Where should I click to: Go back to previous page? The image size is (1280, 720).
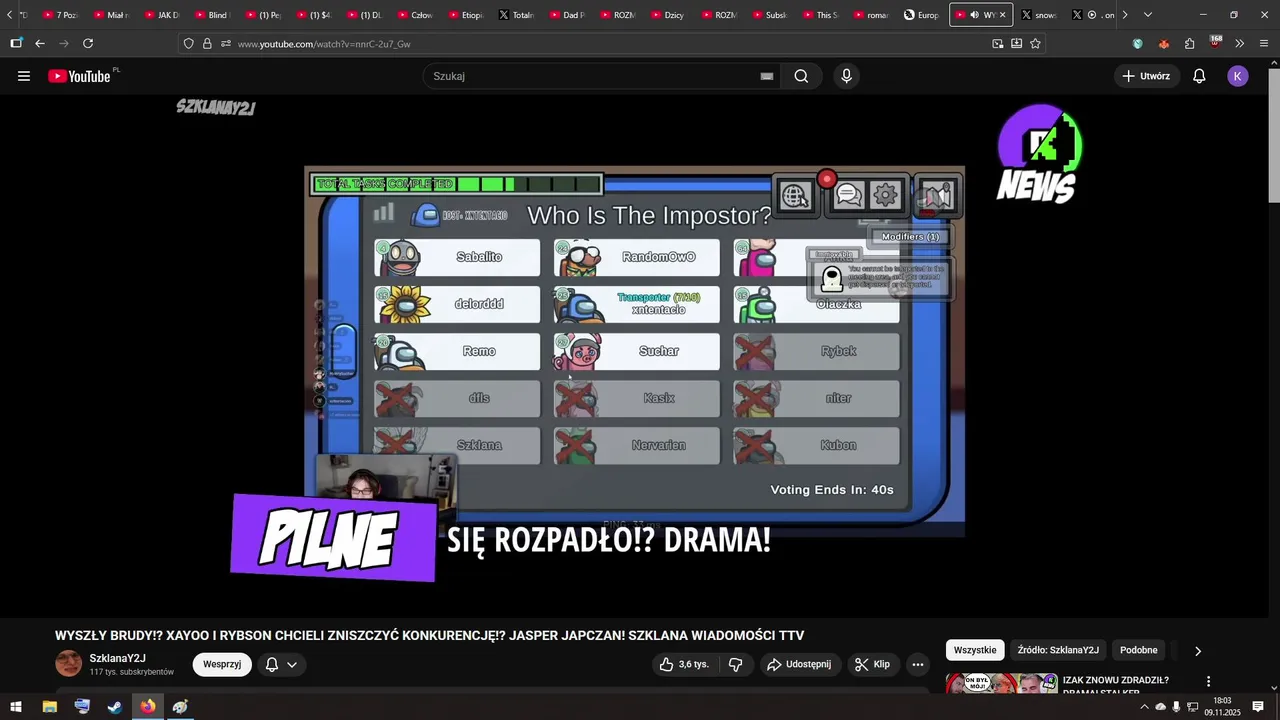(40, 43)
